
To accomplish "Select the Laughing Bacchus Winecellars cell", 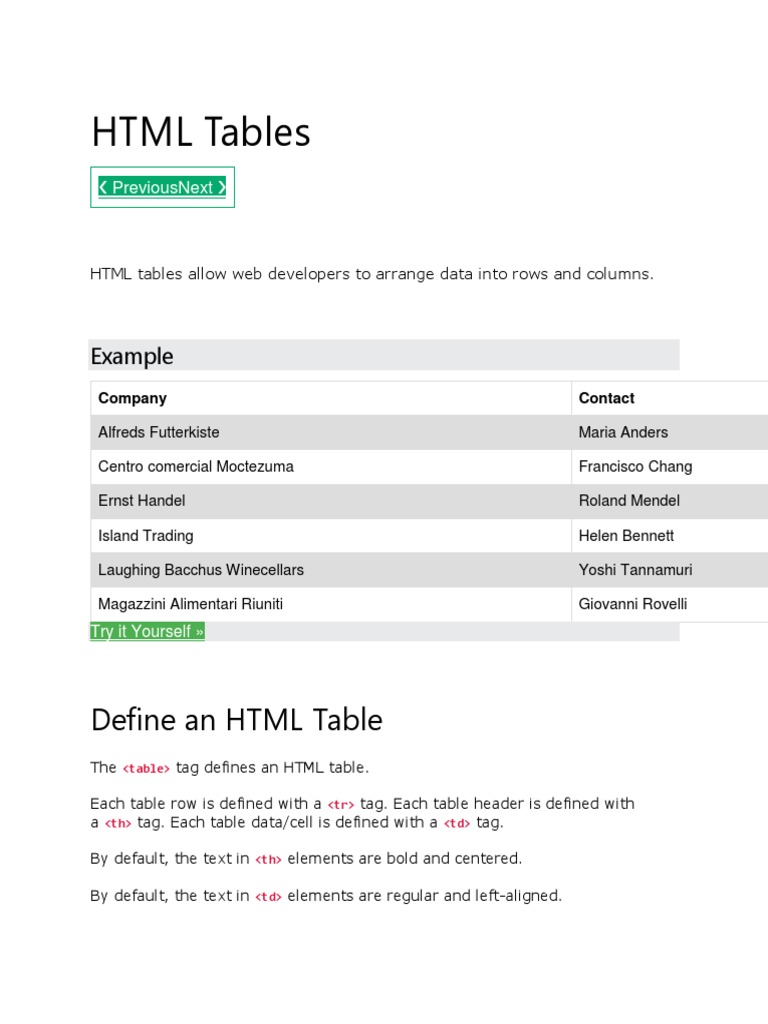I will pyautogui.click(x=201, y=570).
